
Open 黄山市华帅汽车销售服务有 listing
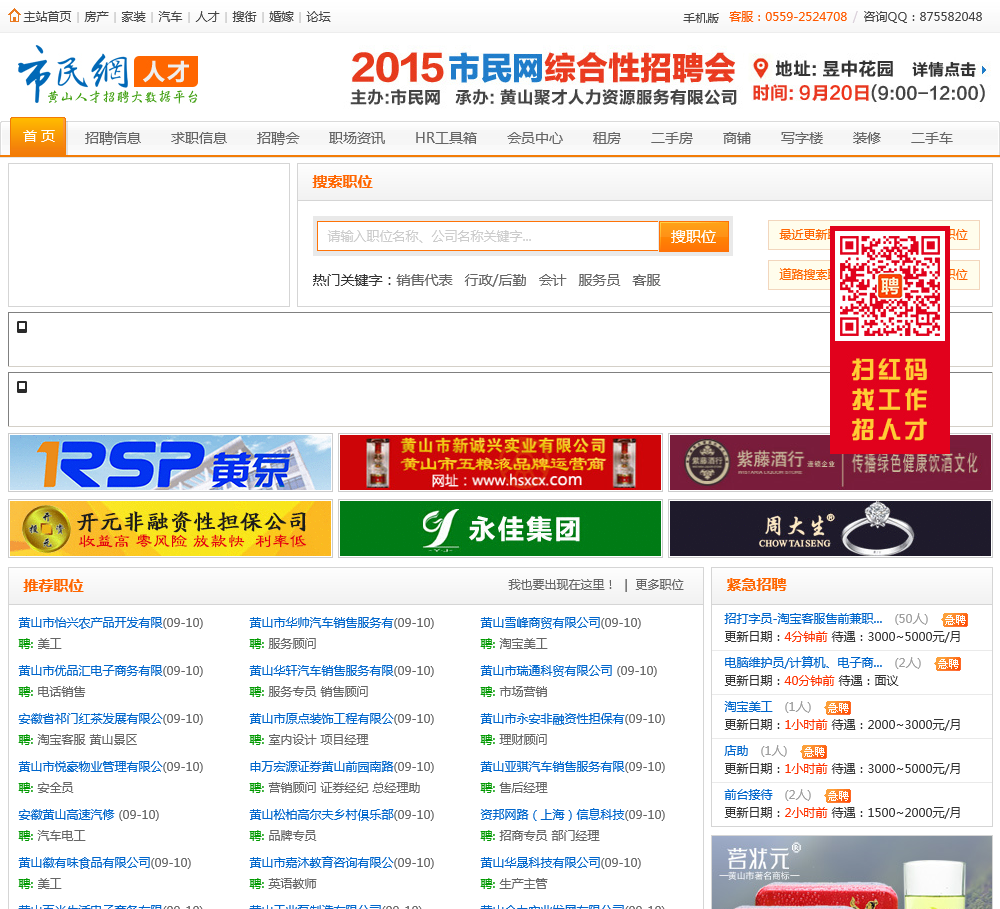pyautogui.click(x=321, y=623)
